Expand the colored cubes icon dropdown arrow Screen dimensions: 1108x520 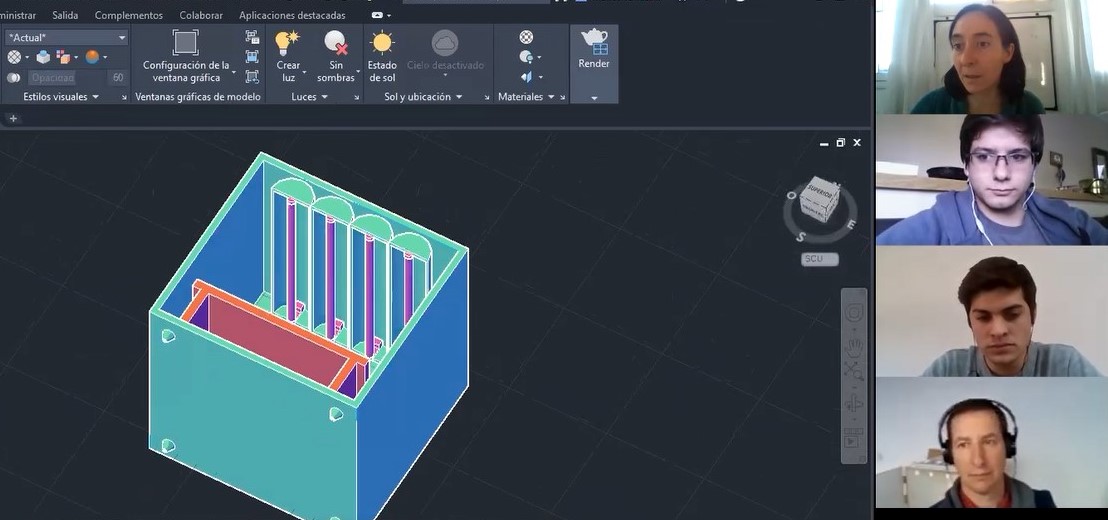[x=76, y=57]
